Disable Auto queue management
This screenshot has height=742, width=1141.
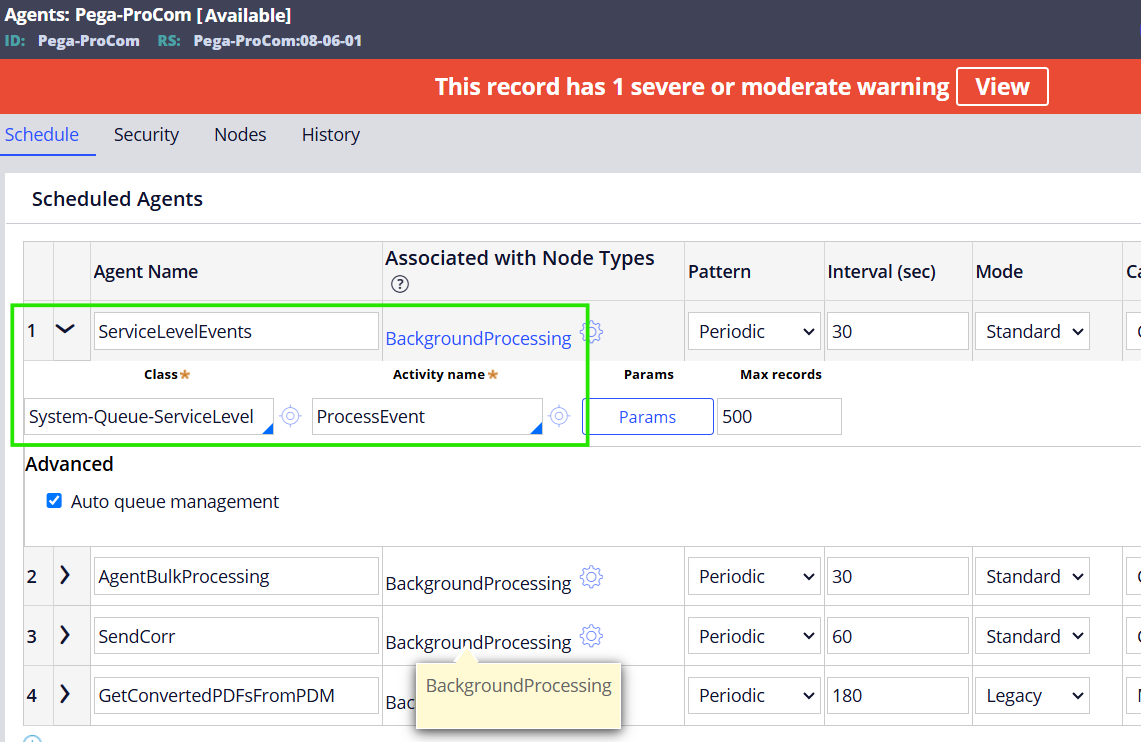tap(53, 500)
